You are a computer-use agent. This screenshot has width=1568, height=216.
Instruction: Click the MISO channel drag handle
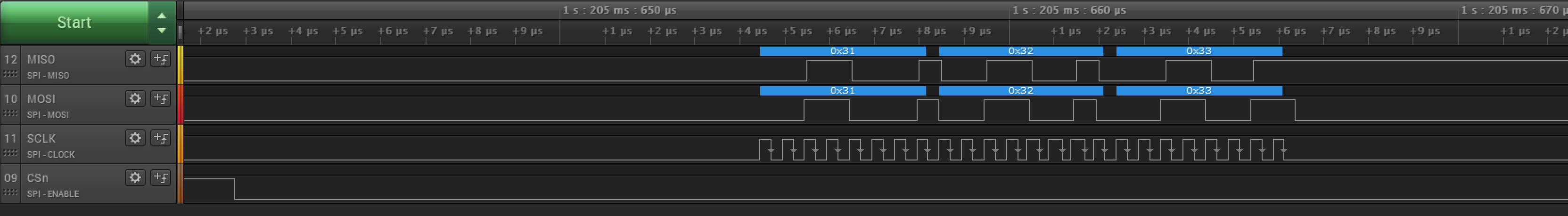tap(10, 74)
